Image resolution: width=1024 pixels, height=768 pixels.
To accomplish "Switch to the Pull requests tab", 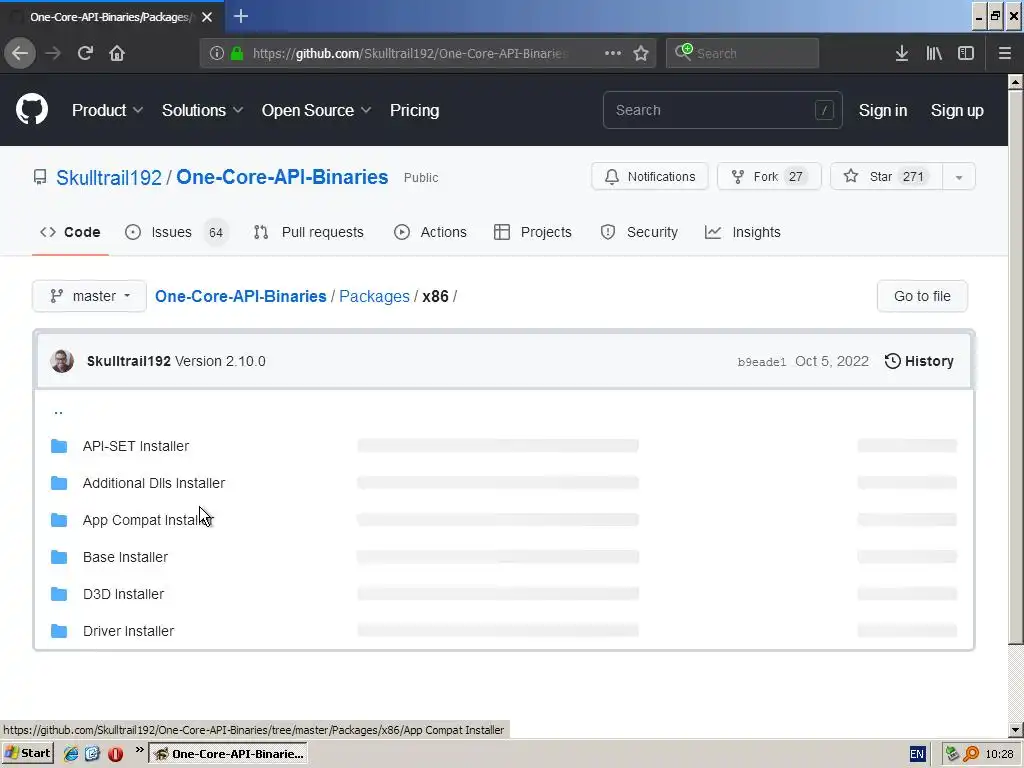I will click(308, 232).
